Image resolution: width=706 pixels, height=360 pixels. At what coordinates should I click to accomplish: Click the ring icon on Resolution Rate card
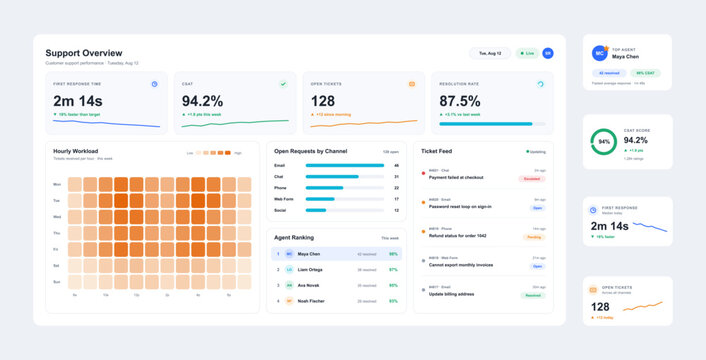pyautogui.click(x=540, y=84)
